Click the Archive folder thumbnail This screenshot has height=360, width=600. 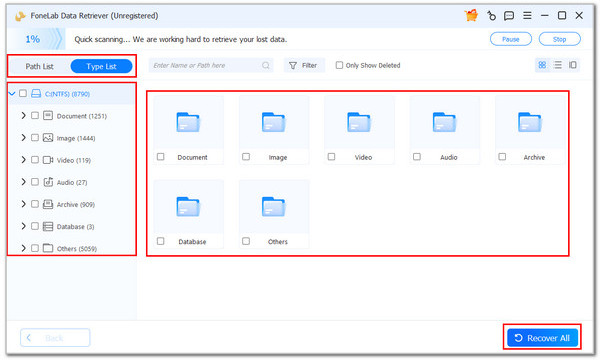pos(530,122)
